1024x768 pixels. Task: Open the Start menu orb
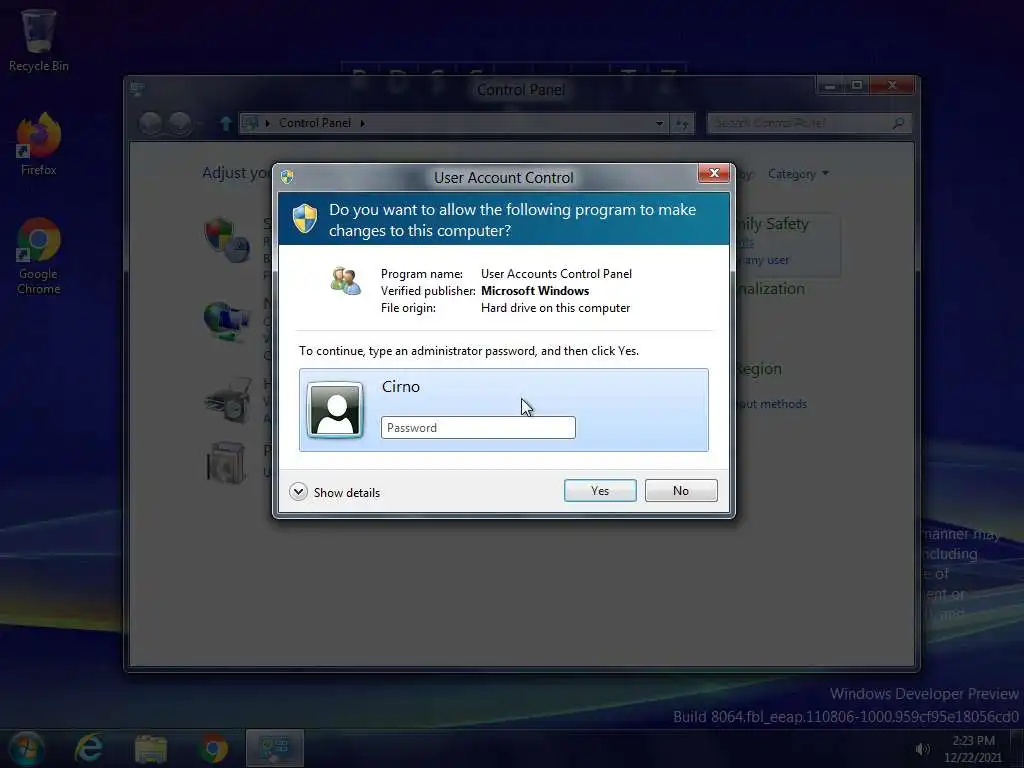click(x=25, y=748)
